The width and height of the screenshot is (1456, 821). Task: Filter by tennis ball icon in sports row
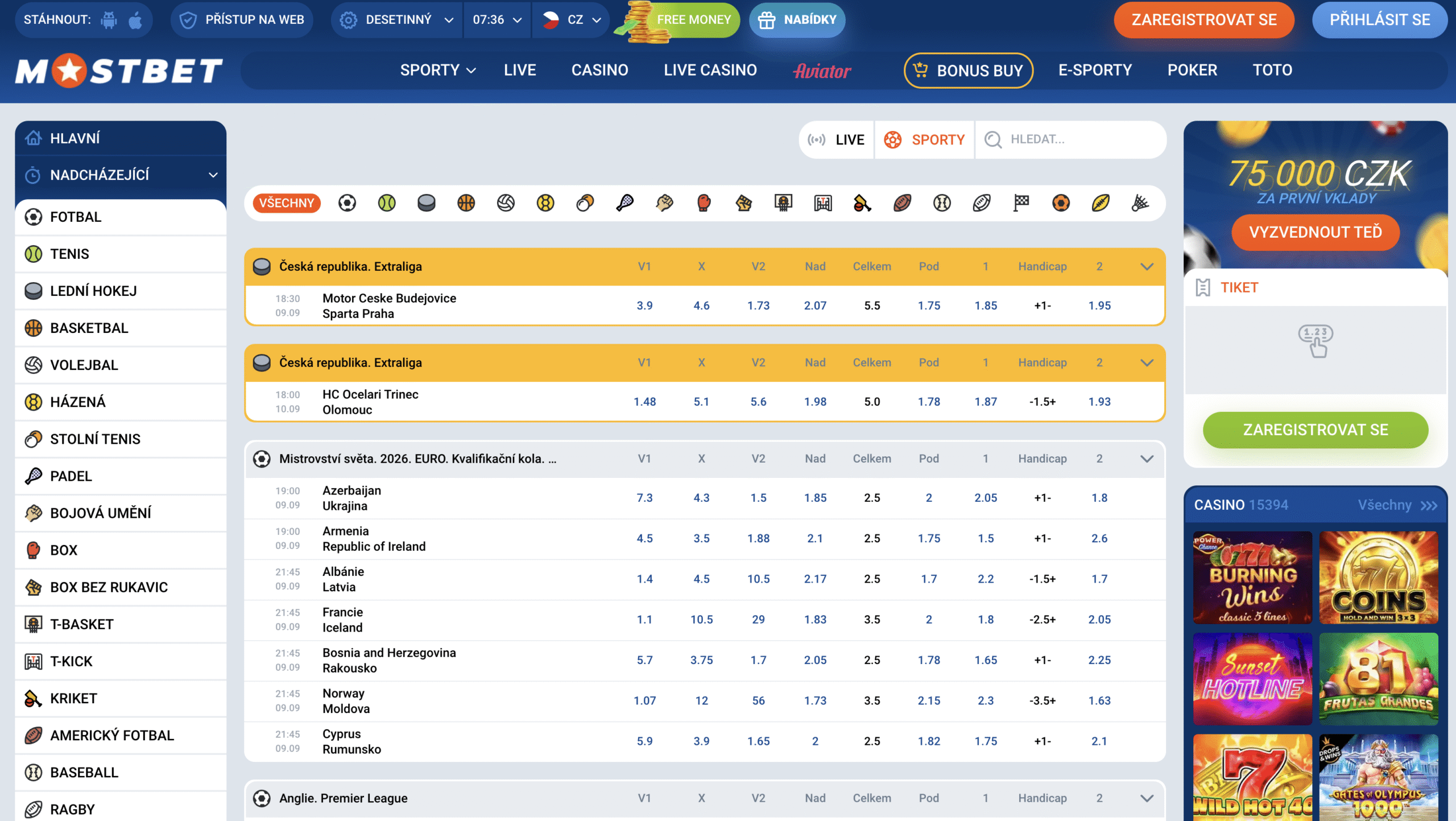pyautogui.click(x=387, y=203)
